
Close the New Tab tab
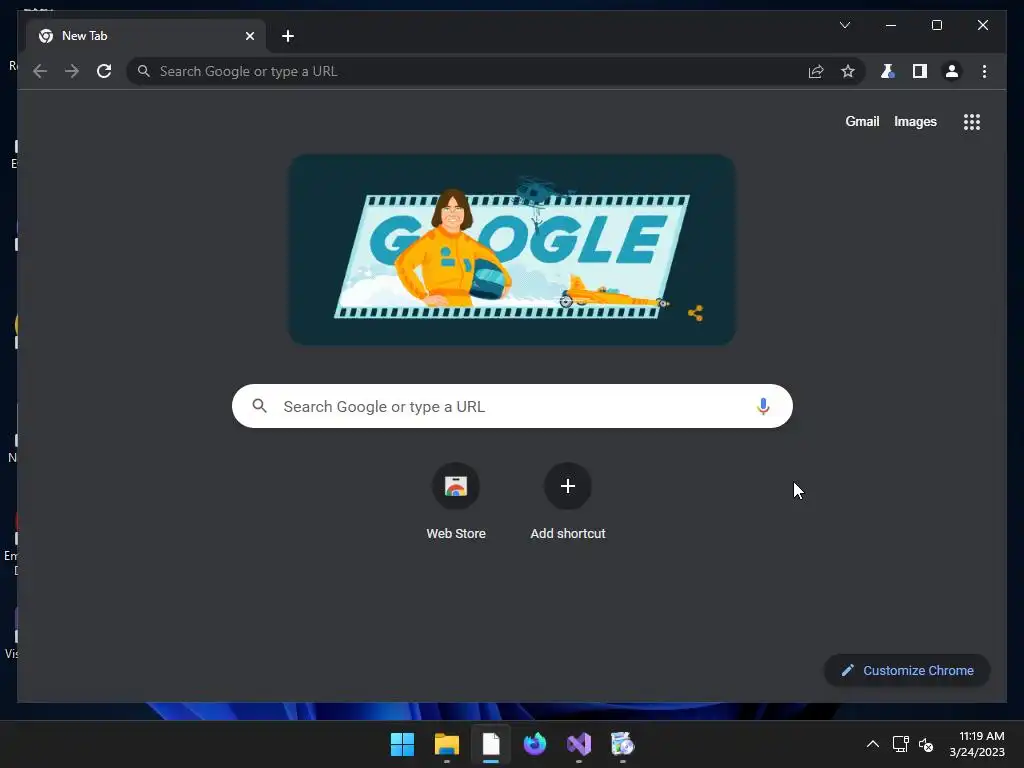tap(249, 36)
